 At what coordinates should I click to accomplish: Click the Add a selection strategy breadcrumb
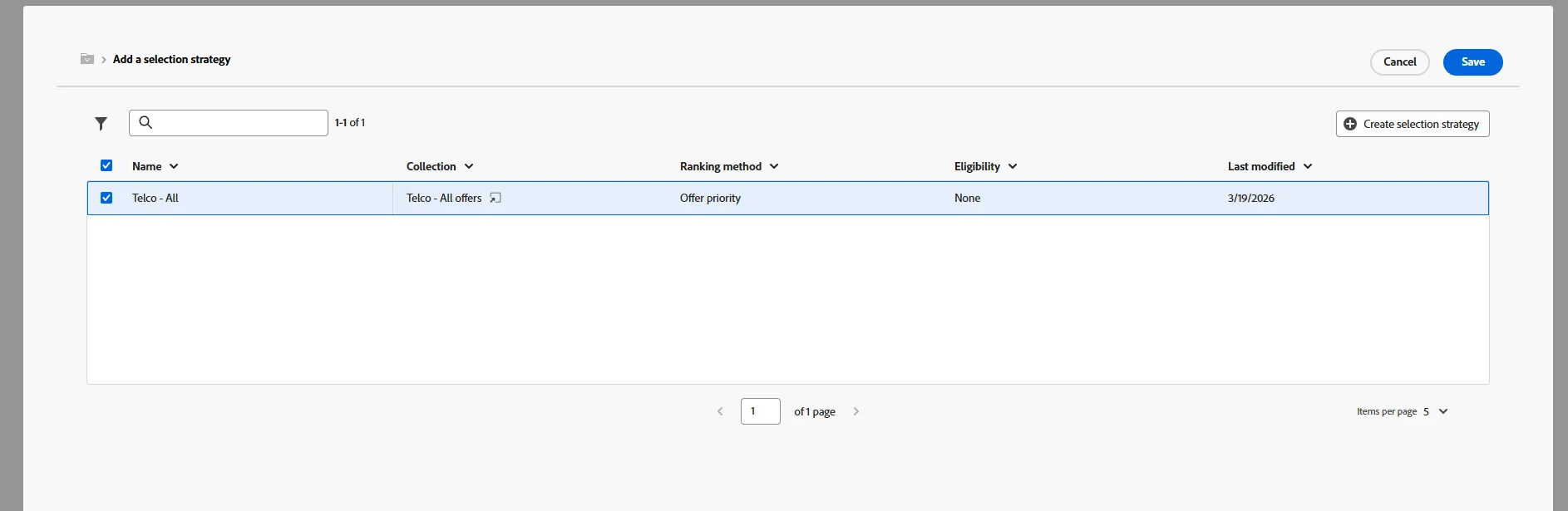tap(172, 59)
